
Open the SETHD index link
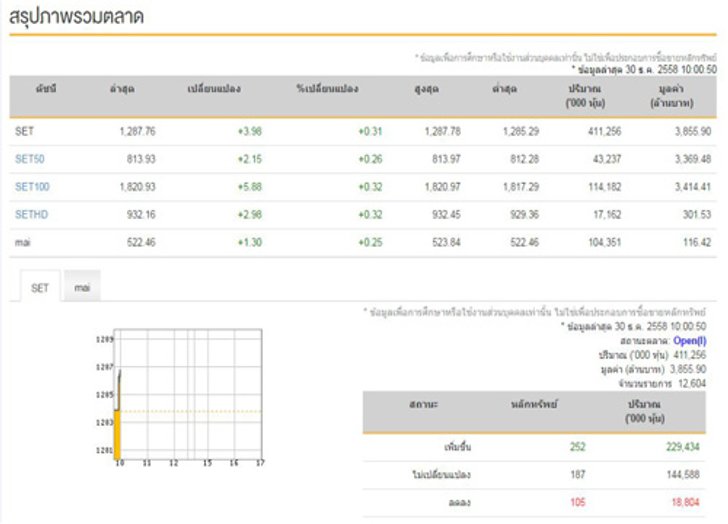(31, 215)
